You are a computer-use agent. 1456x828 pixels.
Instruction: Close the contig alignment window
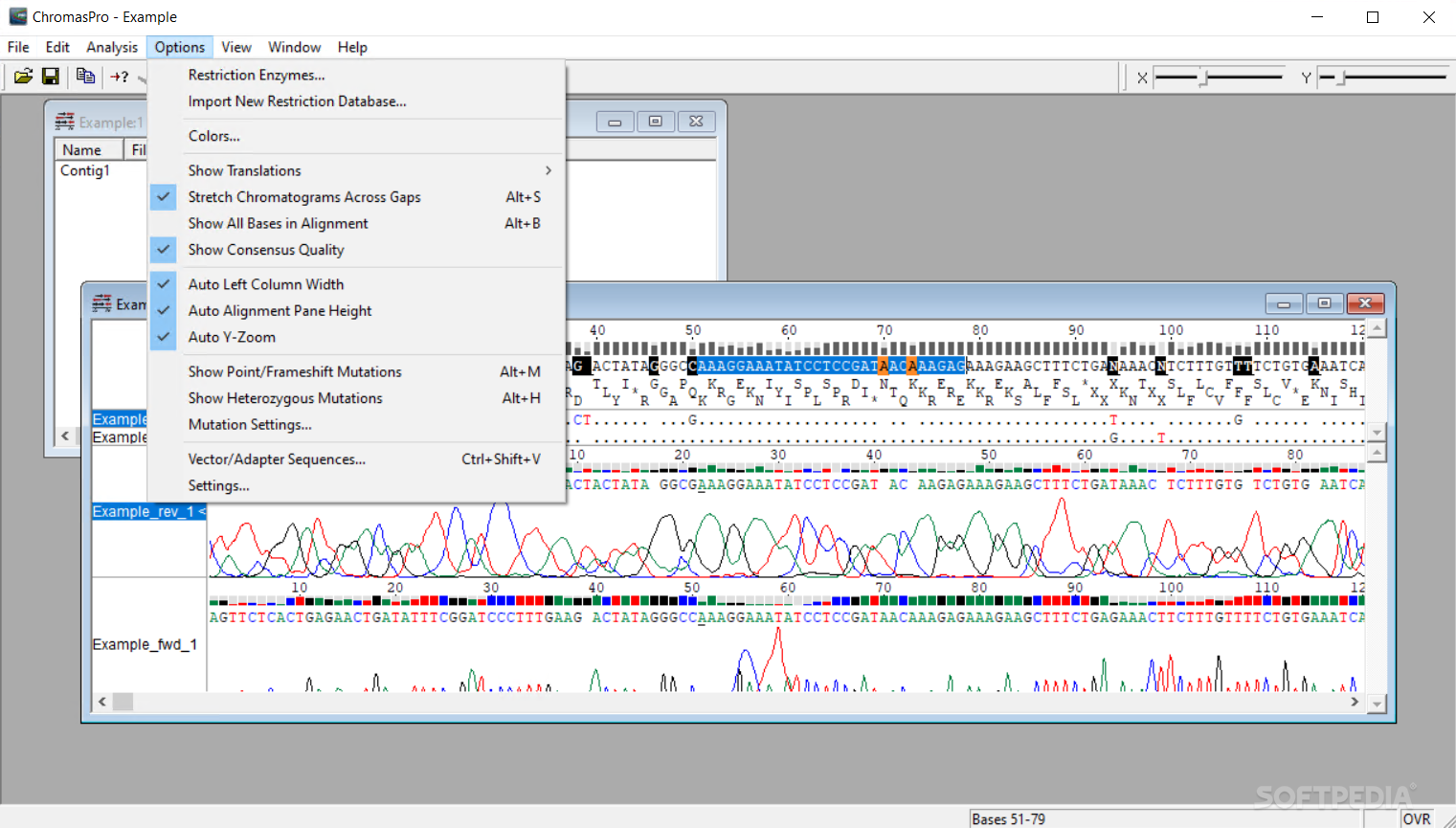(1365, 303)
